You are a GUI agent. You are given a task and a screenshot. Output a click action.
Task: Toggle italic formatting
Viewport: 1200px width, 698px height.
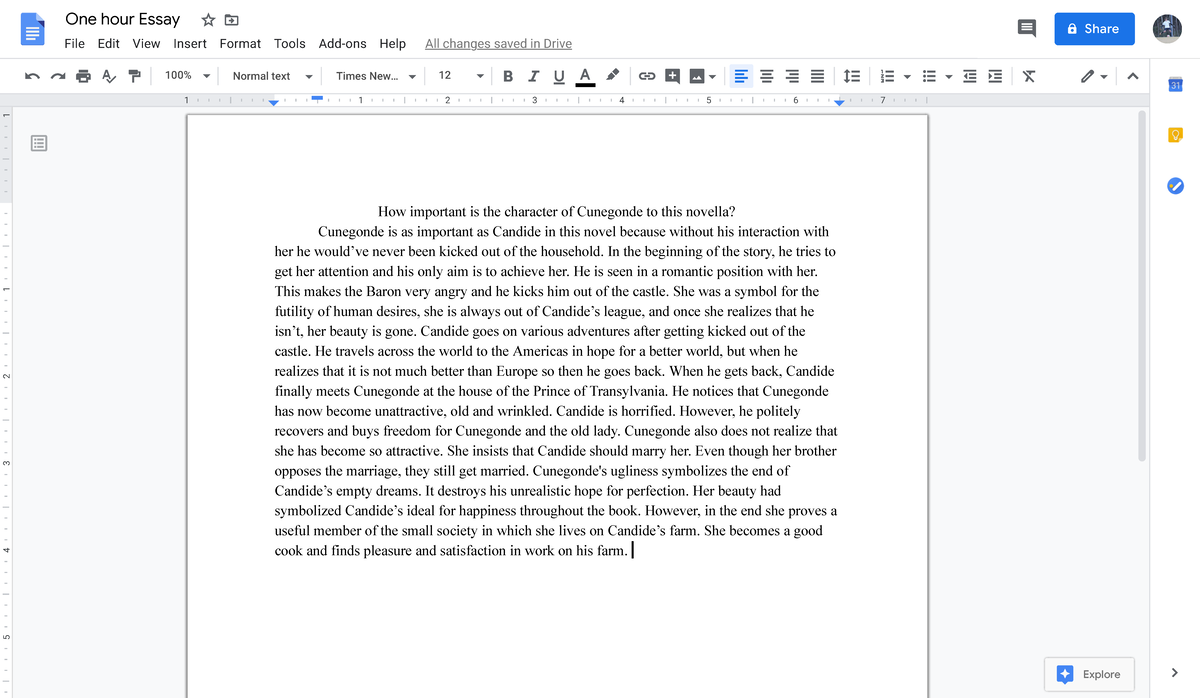(533, 75)
